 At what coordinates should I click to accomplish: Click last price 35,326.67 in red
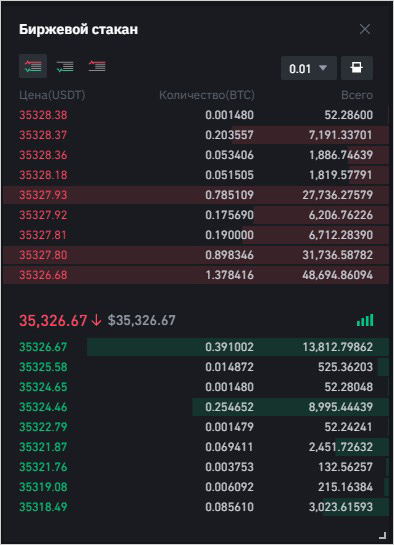(53, 320)
